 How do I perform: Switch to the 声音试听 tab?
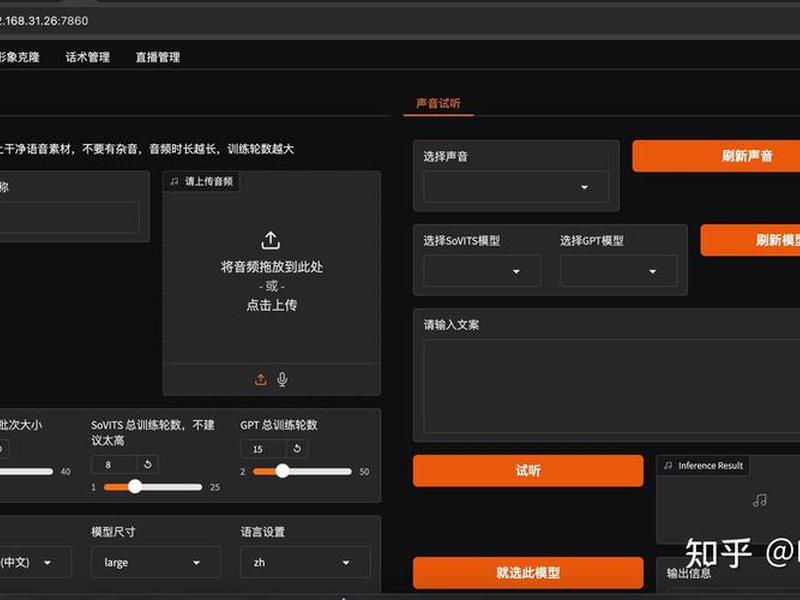[x=438, y=104]
